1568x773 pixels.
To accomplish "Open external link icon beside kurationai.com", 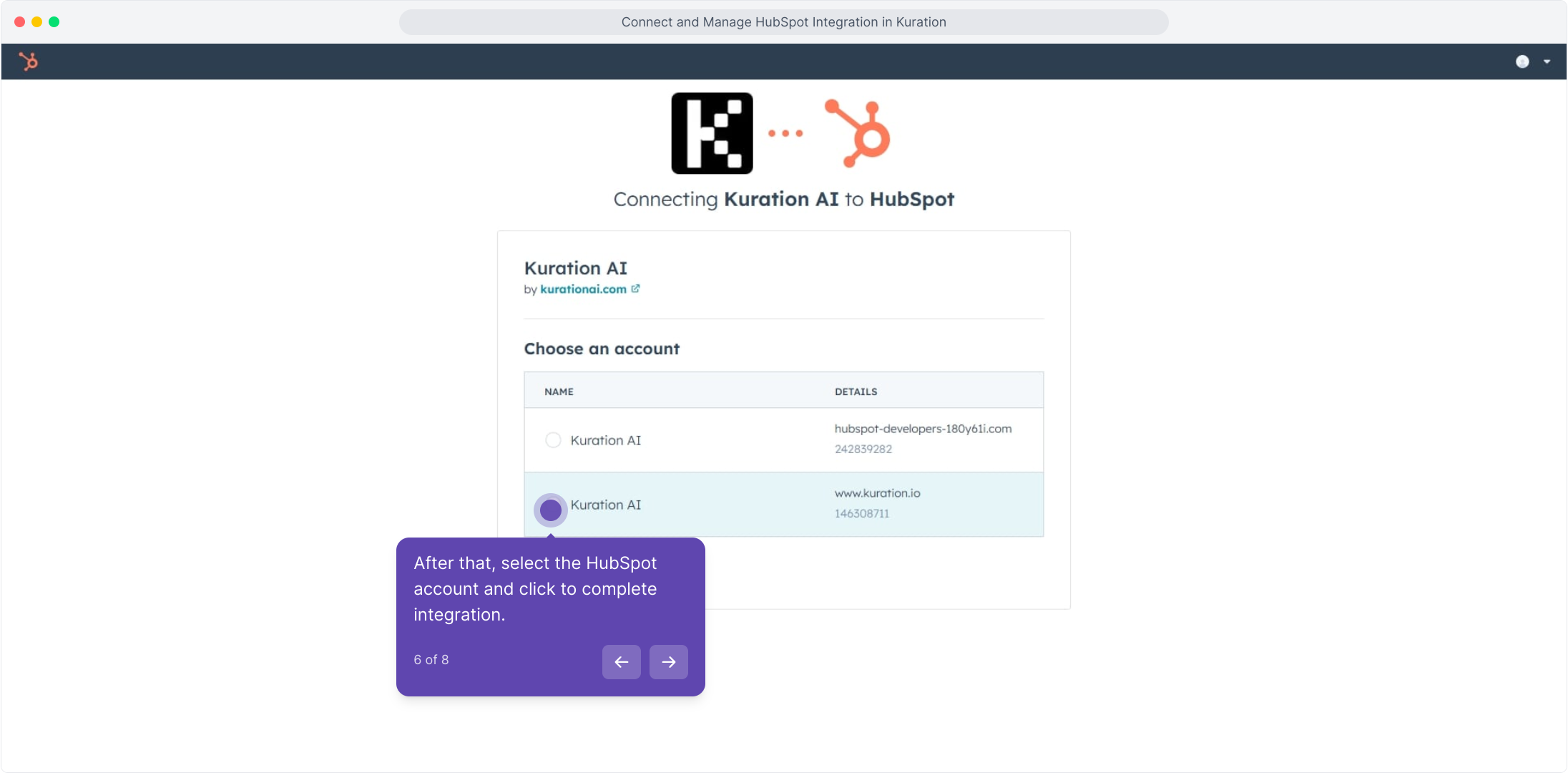I will coord(635,288).
